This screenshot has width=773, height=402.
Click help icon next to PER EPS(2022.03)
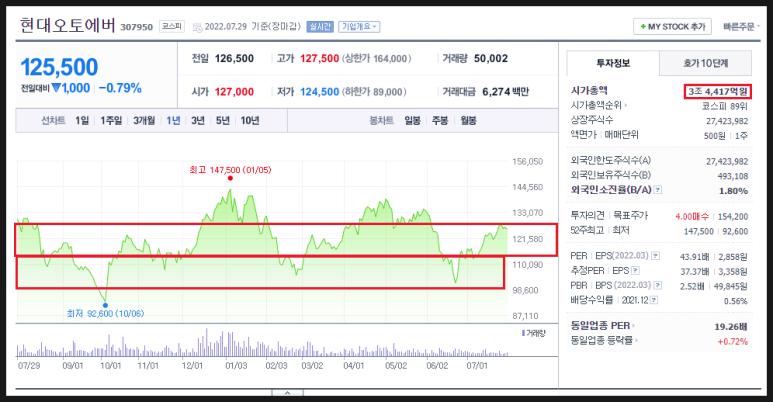point(656,256)
